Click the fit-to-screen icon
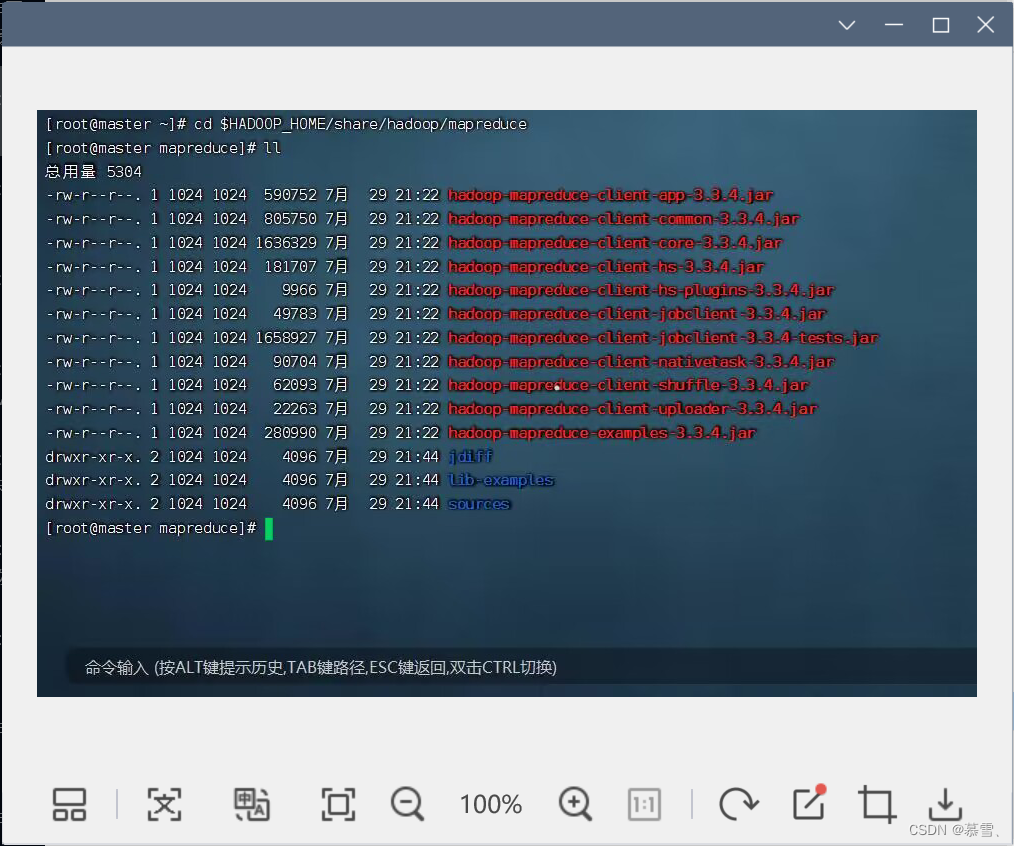 [338, 804]
